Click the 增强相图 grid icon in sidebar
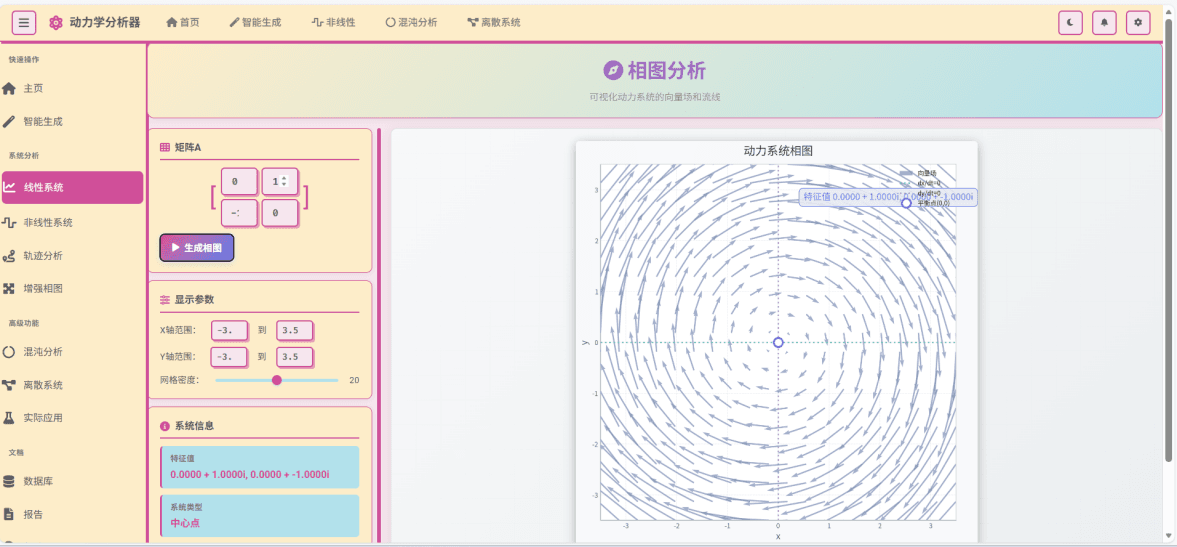1177x547 pixels. (x=9, y=288)
